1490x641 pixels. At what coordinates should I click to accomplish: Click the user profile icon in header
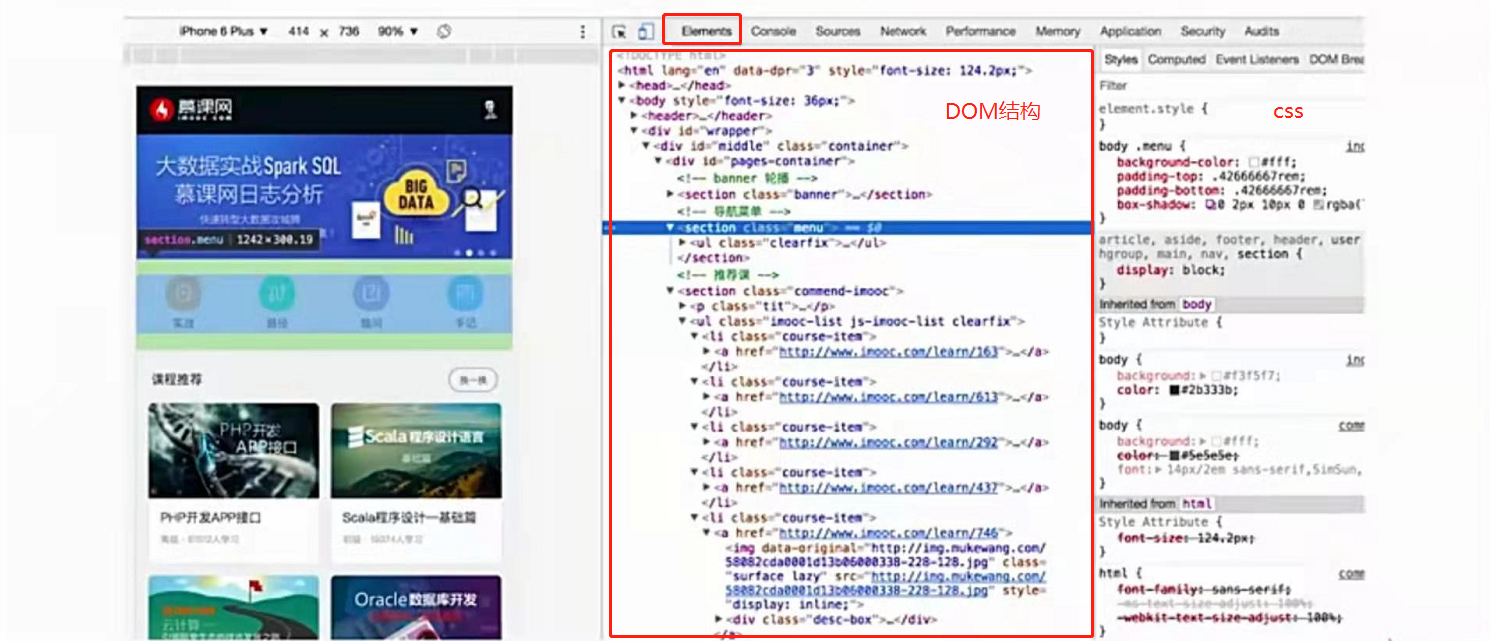point(490,110)
